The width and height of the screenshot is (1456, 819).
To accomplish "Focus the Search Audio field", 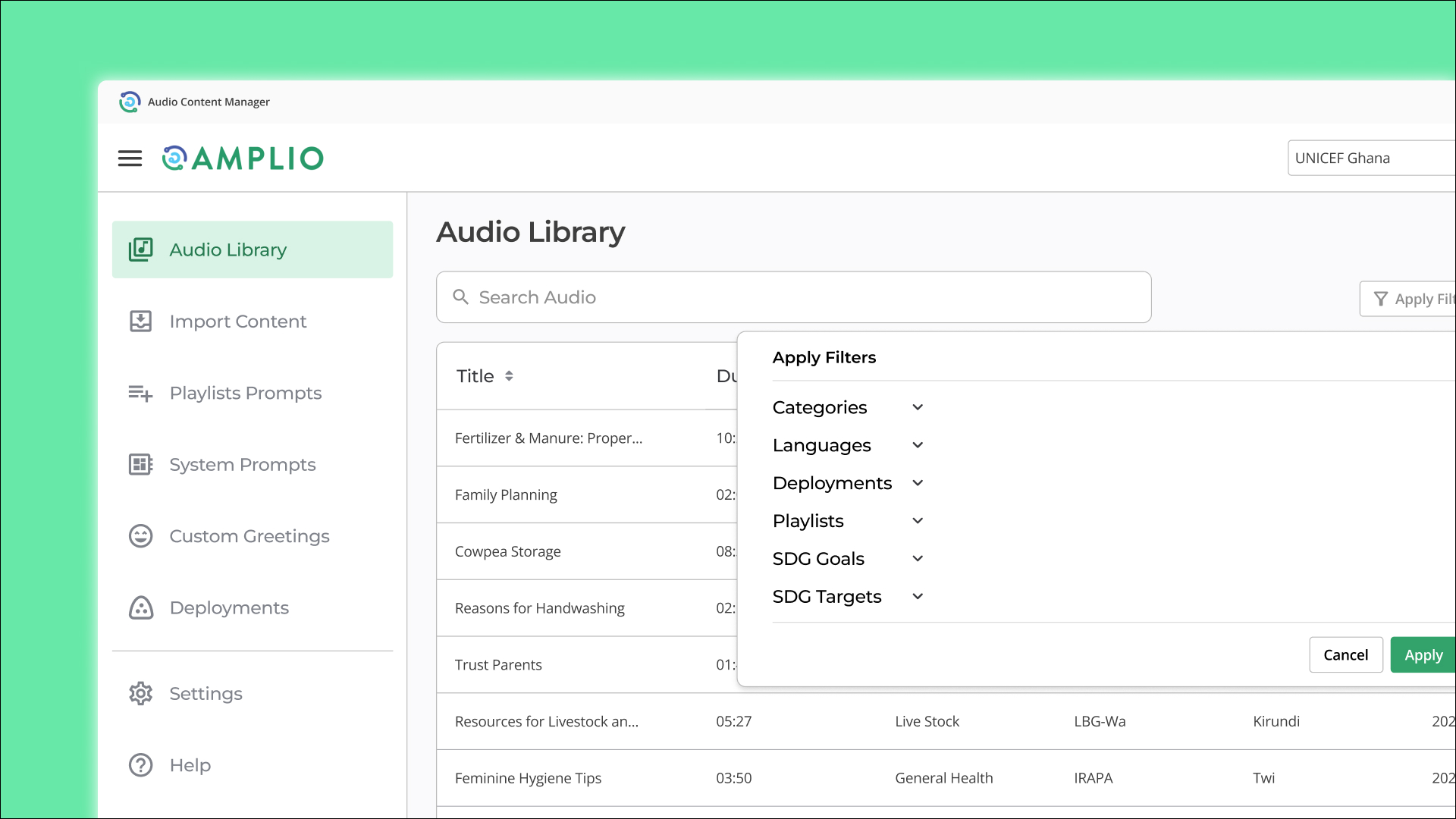I will coord(793,297).
